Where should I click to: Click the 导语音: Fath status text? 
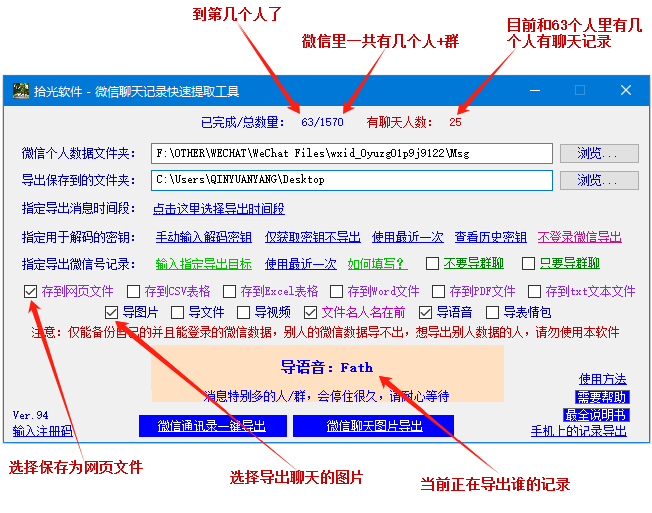coord(327,367)
